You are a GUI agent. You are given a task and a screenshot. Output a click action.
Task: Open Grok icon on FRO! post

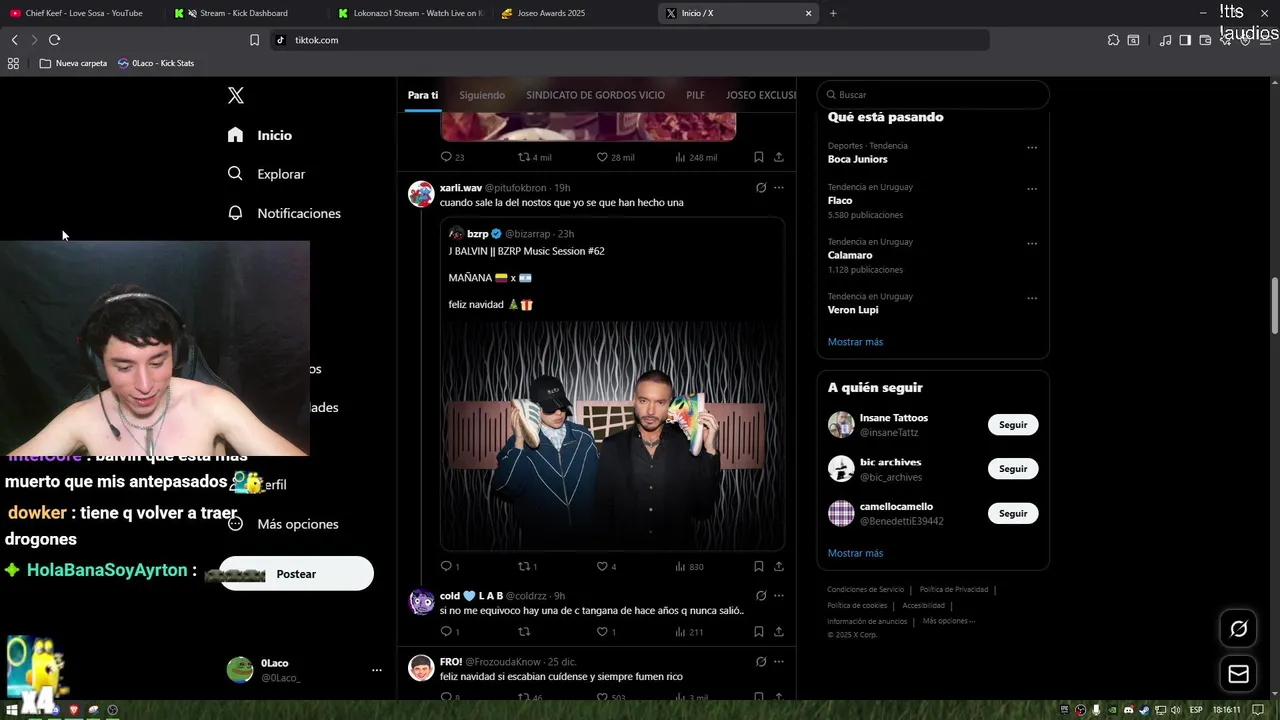761,662
